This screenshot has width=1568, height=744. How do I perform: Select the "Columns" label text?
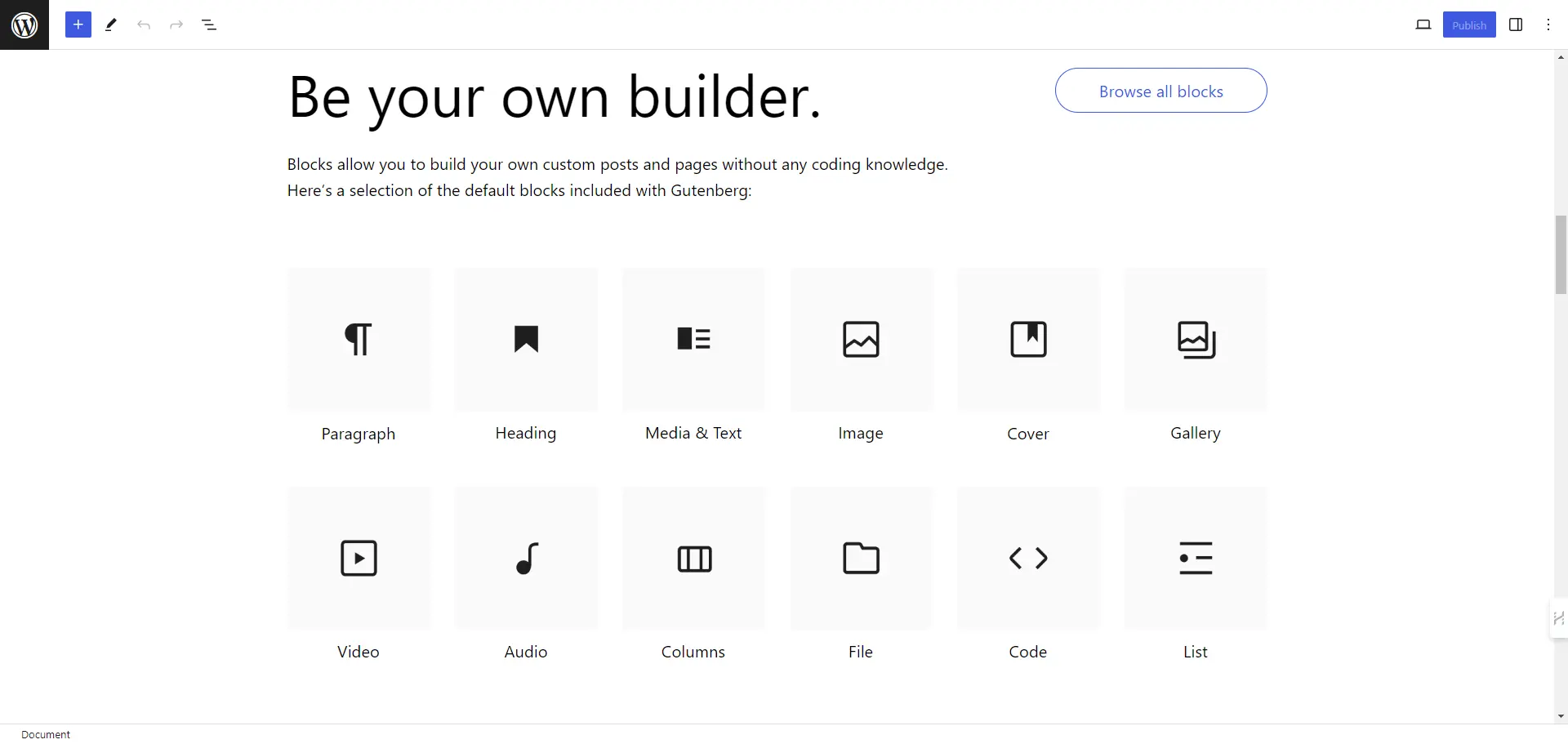pyautogui.click(x=693, y=652)
